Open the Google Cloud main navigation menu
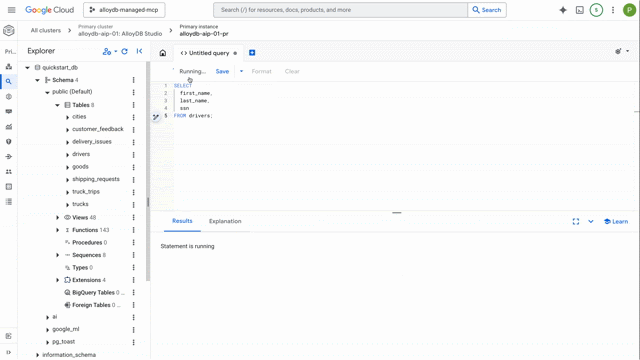Screen dimensions: 640x360 click(x=11, y=10)
